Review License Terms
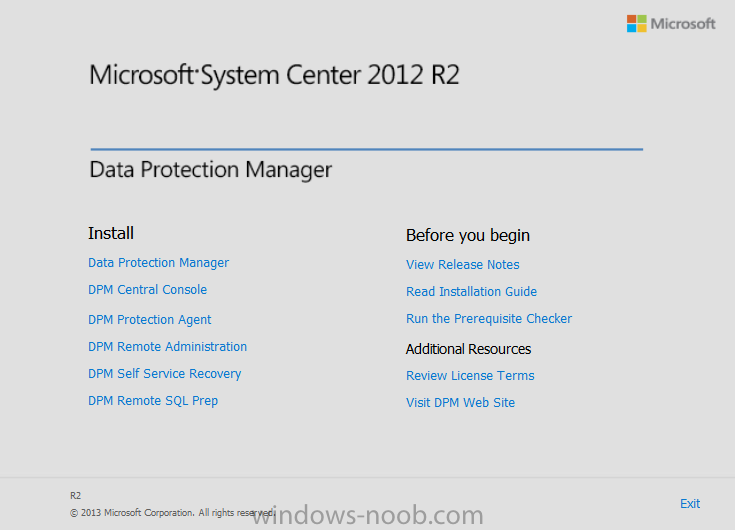Viewport: 735px width, 530px height. 470,376
